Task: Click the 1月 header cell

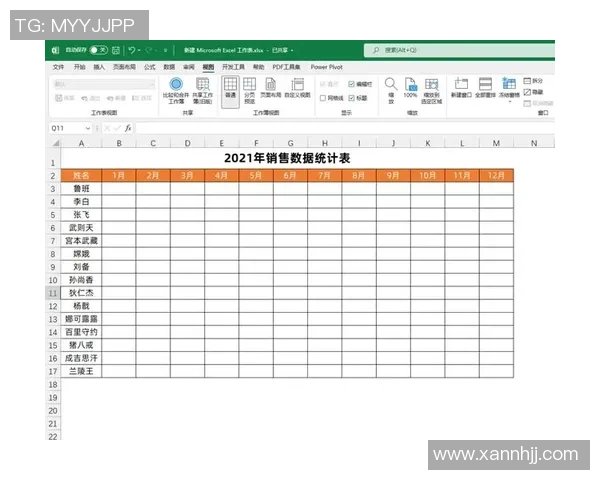Action: pyautogui.click(x=119, y=176)
